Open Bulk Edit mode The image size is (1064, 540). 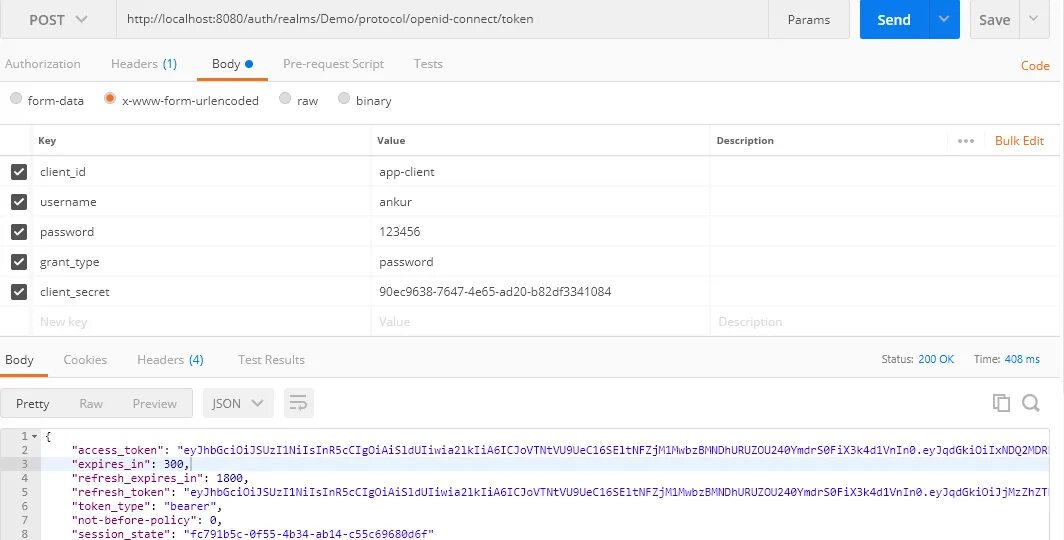(1019, 140)
